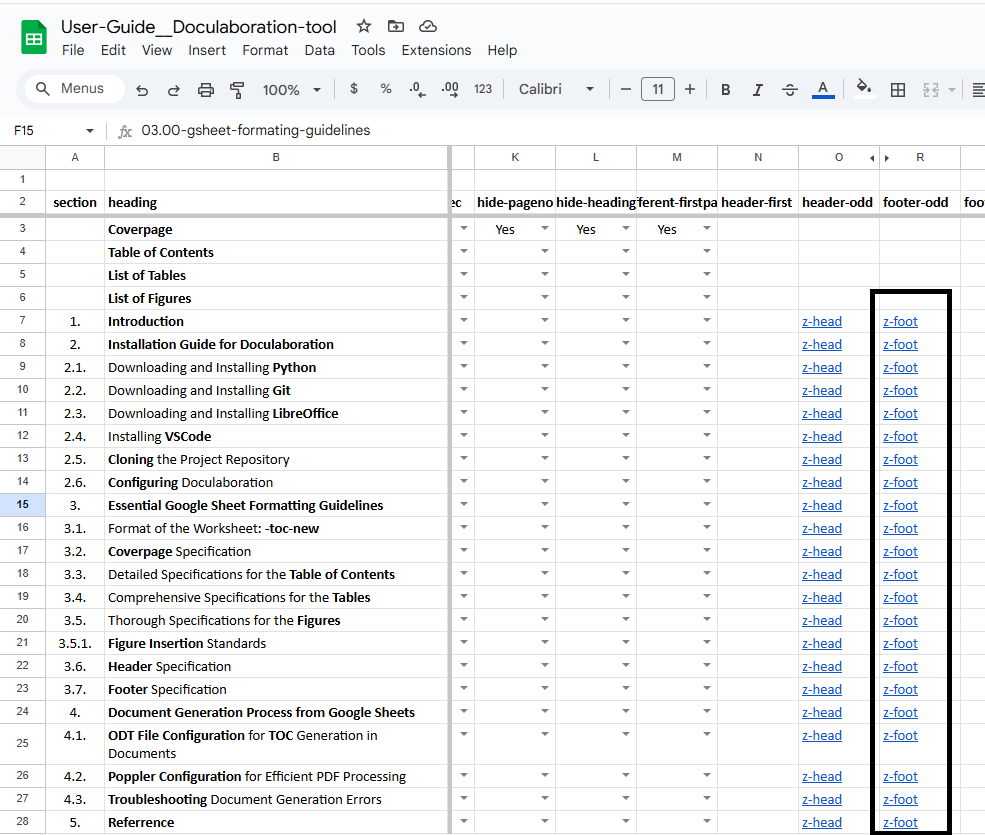The image size is (985, 835).
Task: Expand hidden columns right arrow before R
Action: point(887,158)
